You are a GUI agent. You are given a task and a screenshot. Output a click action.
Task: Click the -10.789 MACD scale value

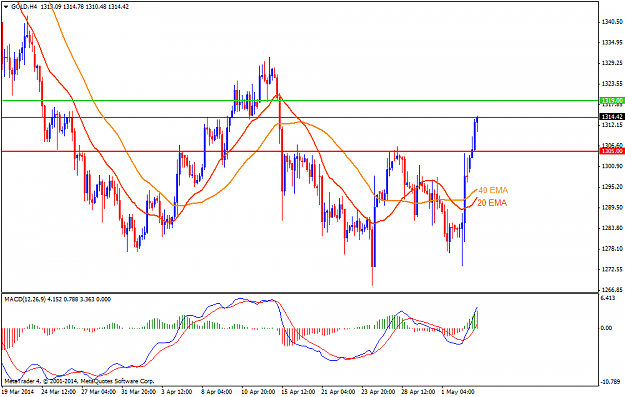pos(610,381)
